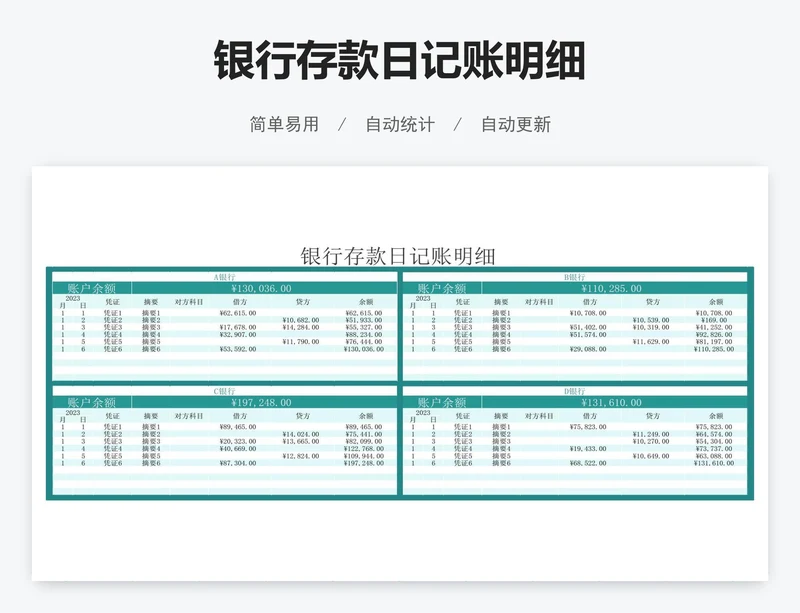
Task: Click credit cell ¥10,539.00 in B银行
Action: [x=651, y=320]
